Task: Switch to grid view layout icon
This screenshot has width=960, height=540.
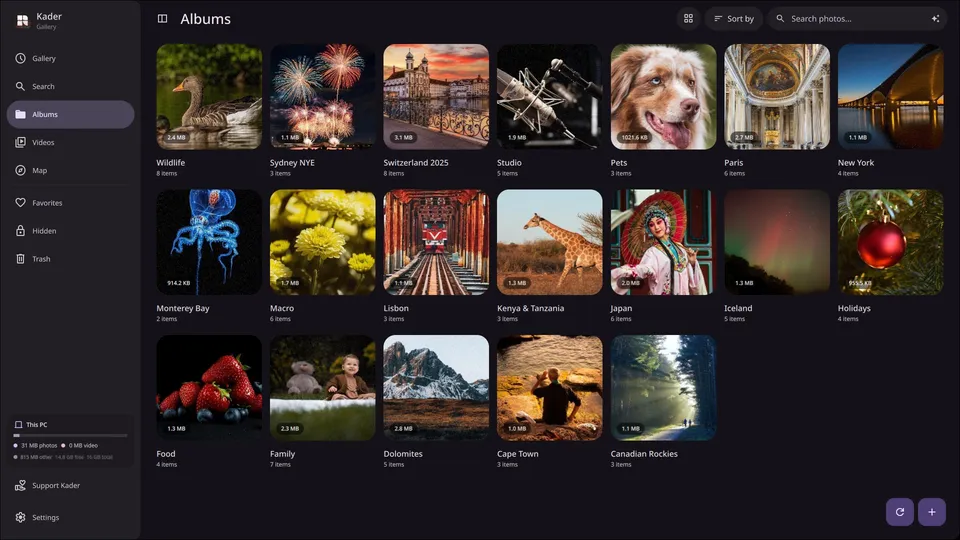Action: click(x=688, y=18)
